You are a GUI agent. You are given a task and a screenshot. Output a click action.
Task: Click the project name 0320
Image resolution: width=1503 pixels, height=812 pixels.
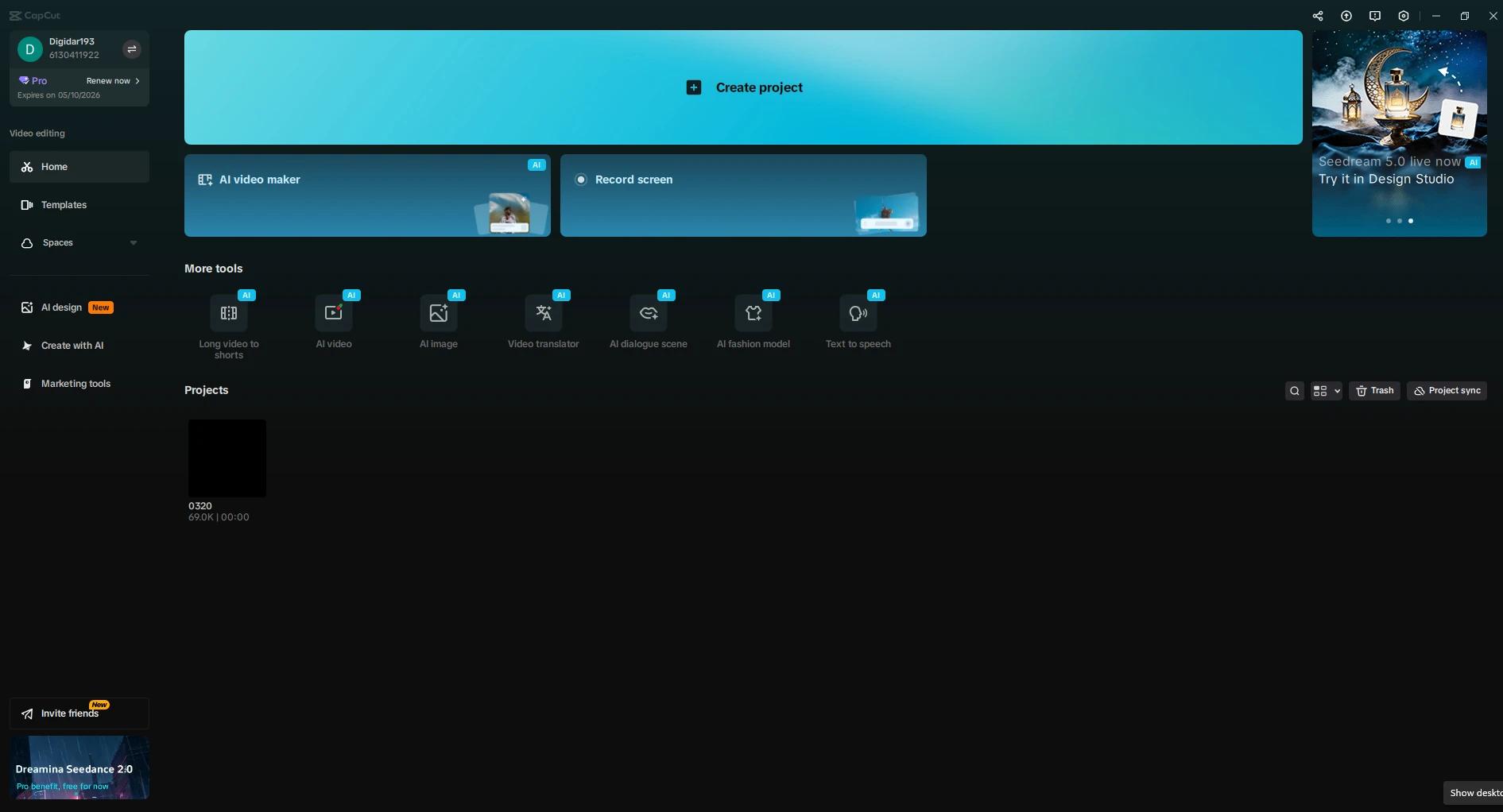(x=200, y=506)
